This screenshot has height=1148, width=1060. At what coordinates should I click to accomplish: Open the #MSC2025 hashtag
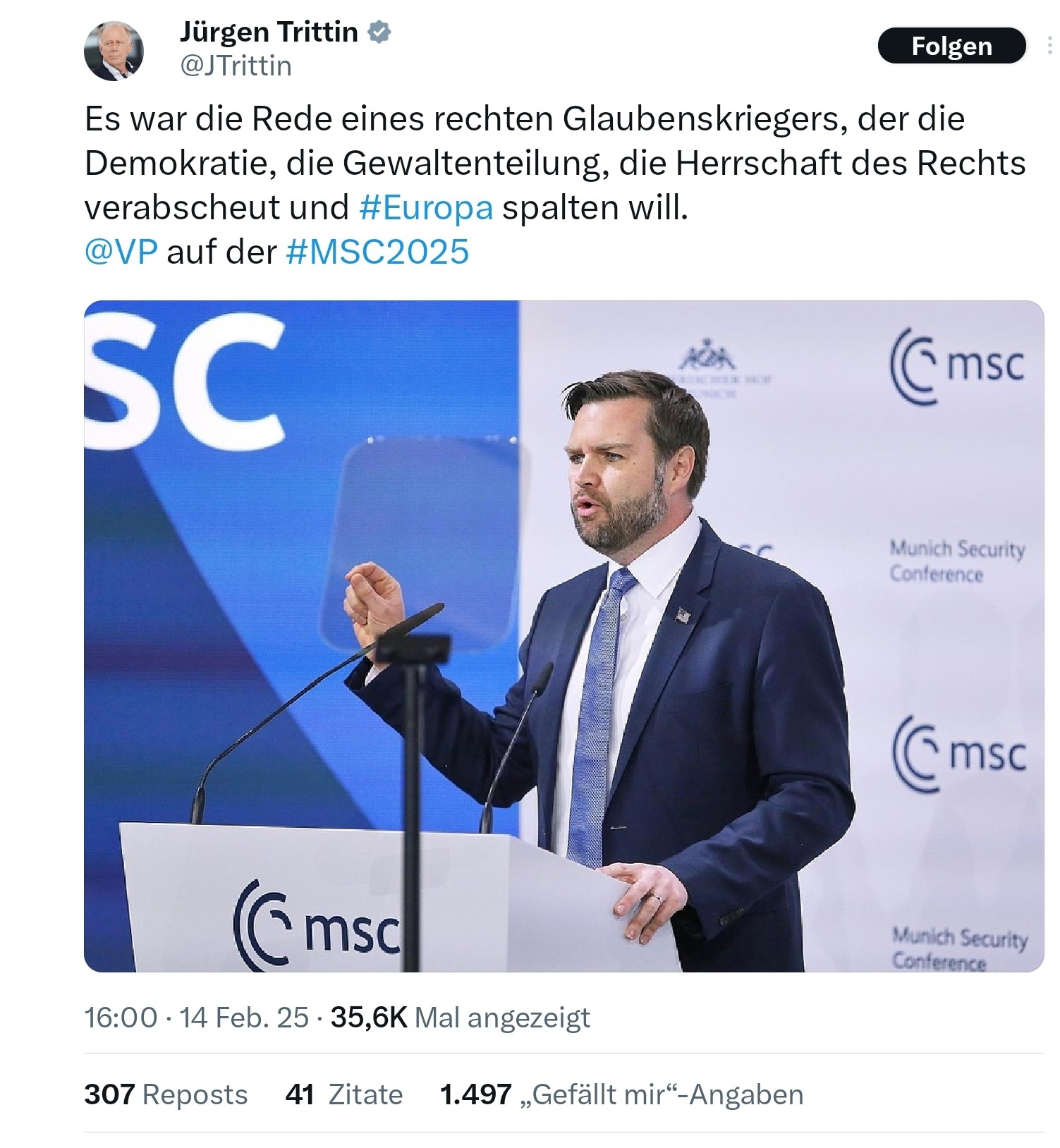point(377,252)
